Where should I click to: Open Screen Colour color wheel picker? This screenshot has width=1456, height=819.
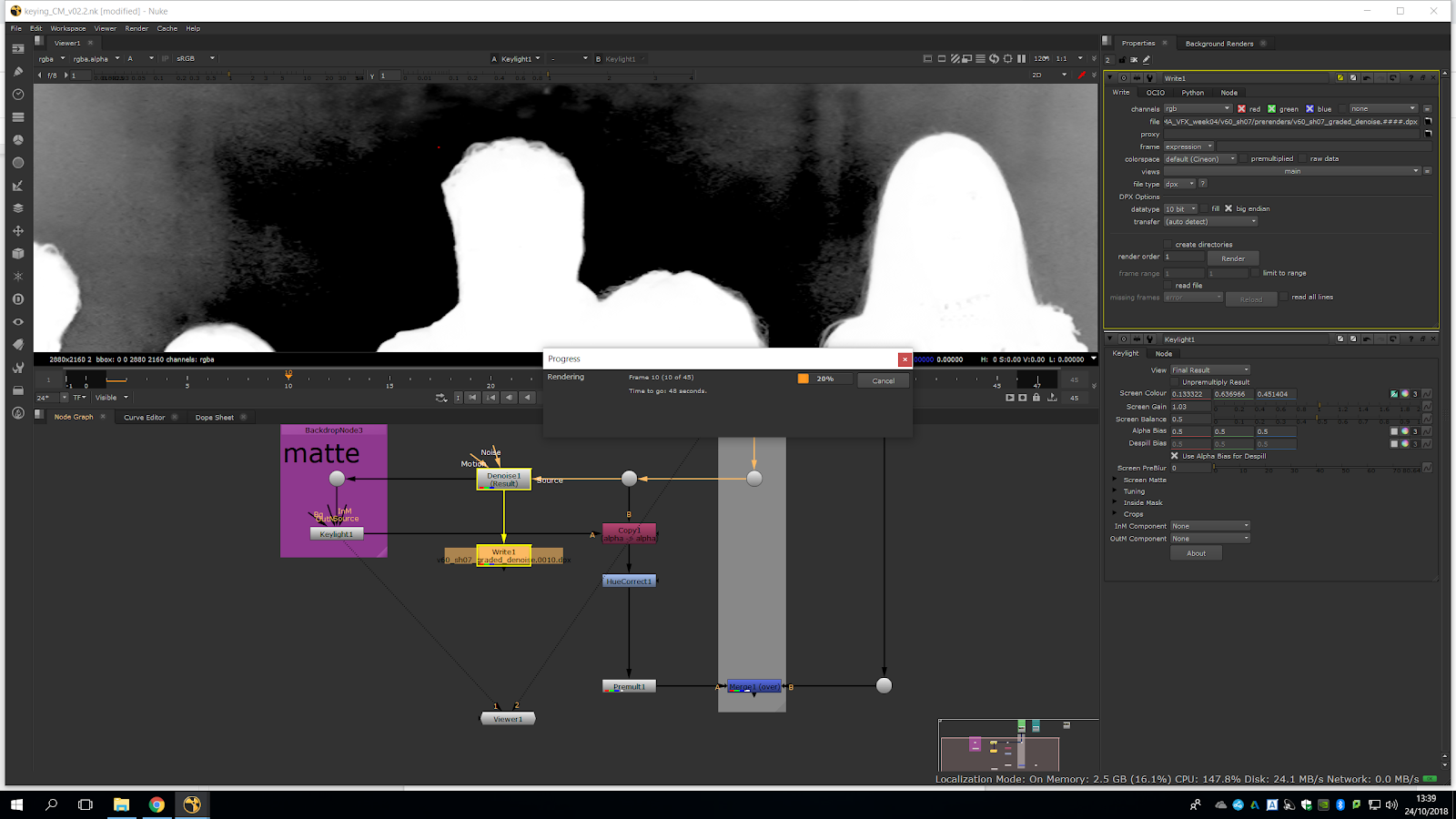[x=1405, y=394]
